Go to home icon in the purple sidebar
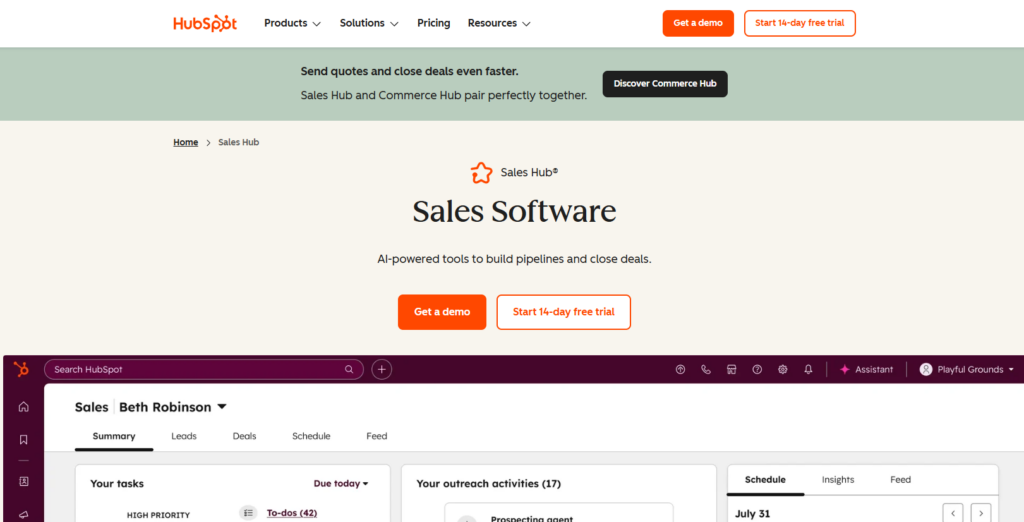This screenshot has height=522, width=1024. (x=24, y=407)
